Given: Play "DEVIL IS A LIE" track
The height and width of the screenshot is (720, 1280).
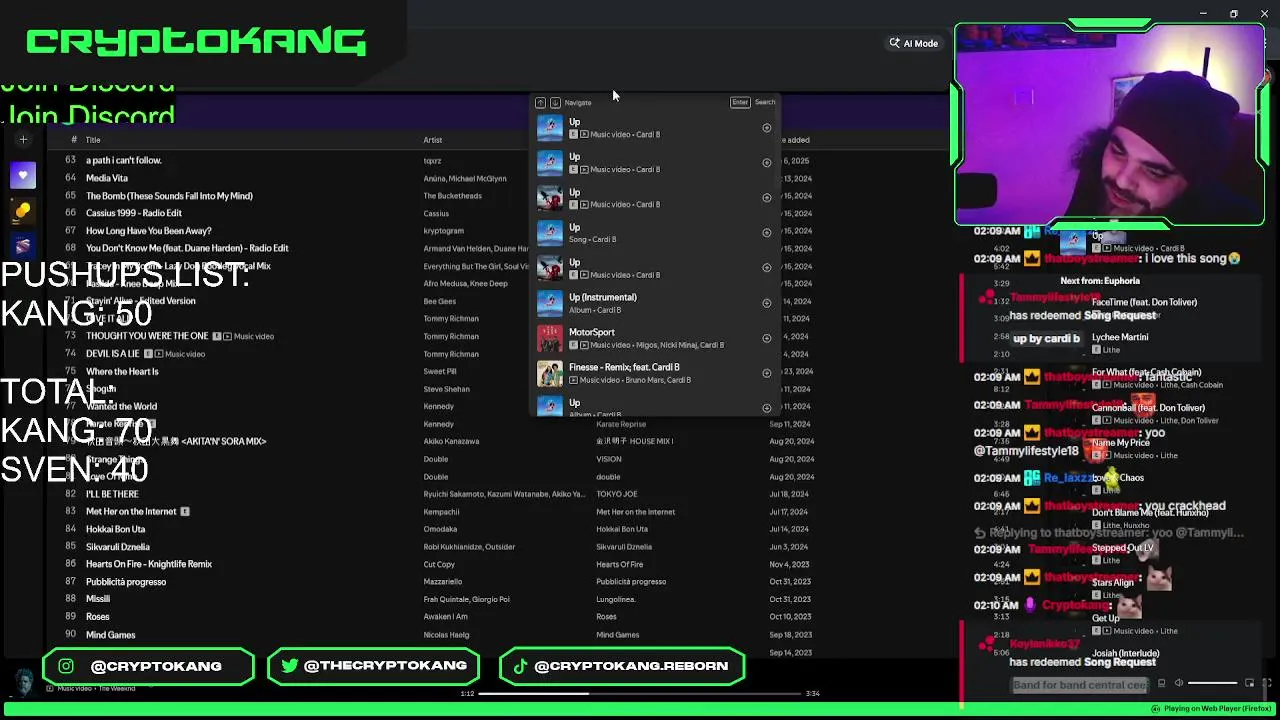Looking at the screenshot, I should point(113,354).
